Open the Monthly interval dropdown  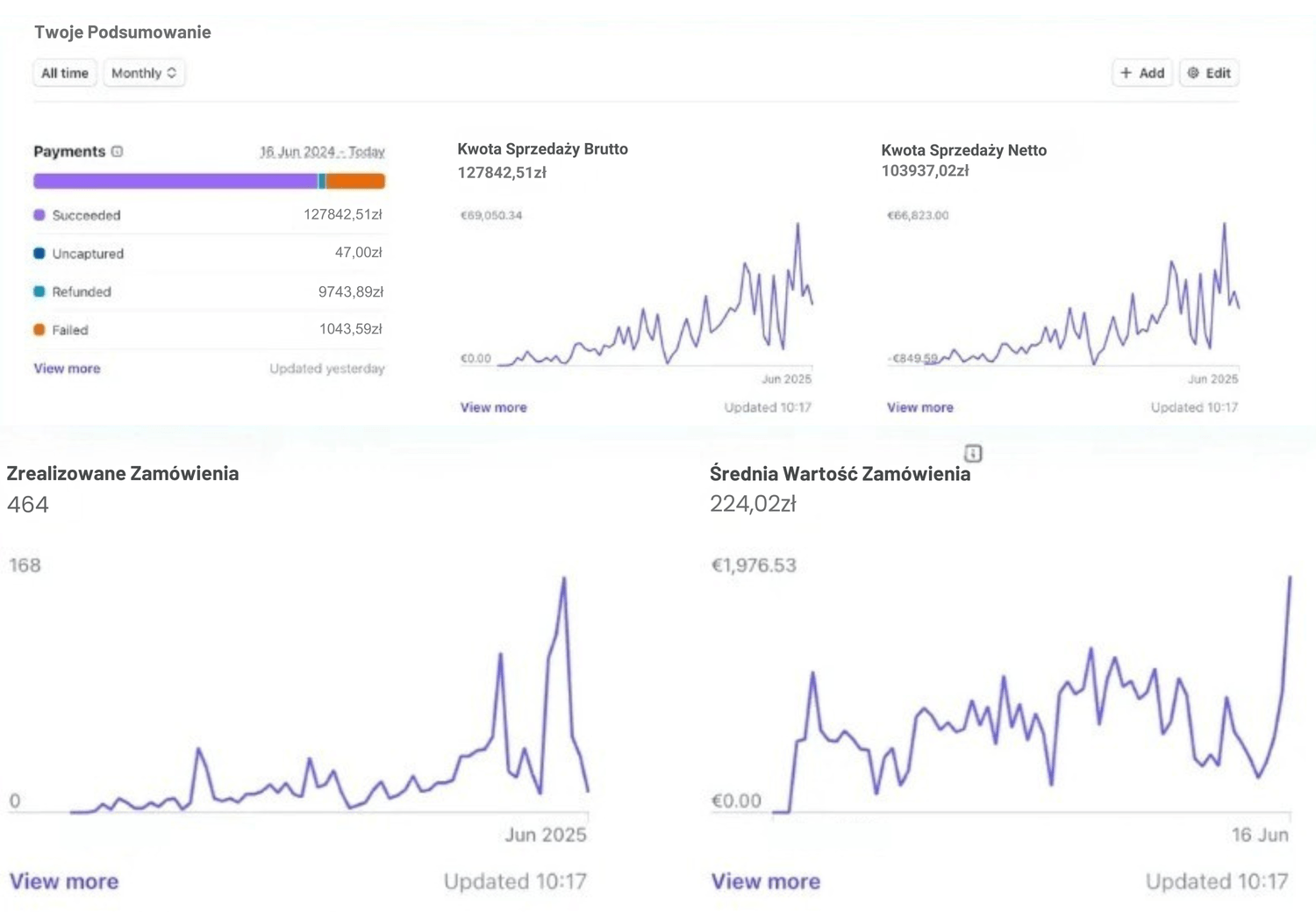coord(144,73)
